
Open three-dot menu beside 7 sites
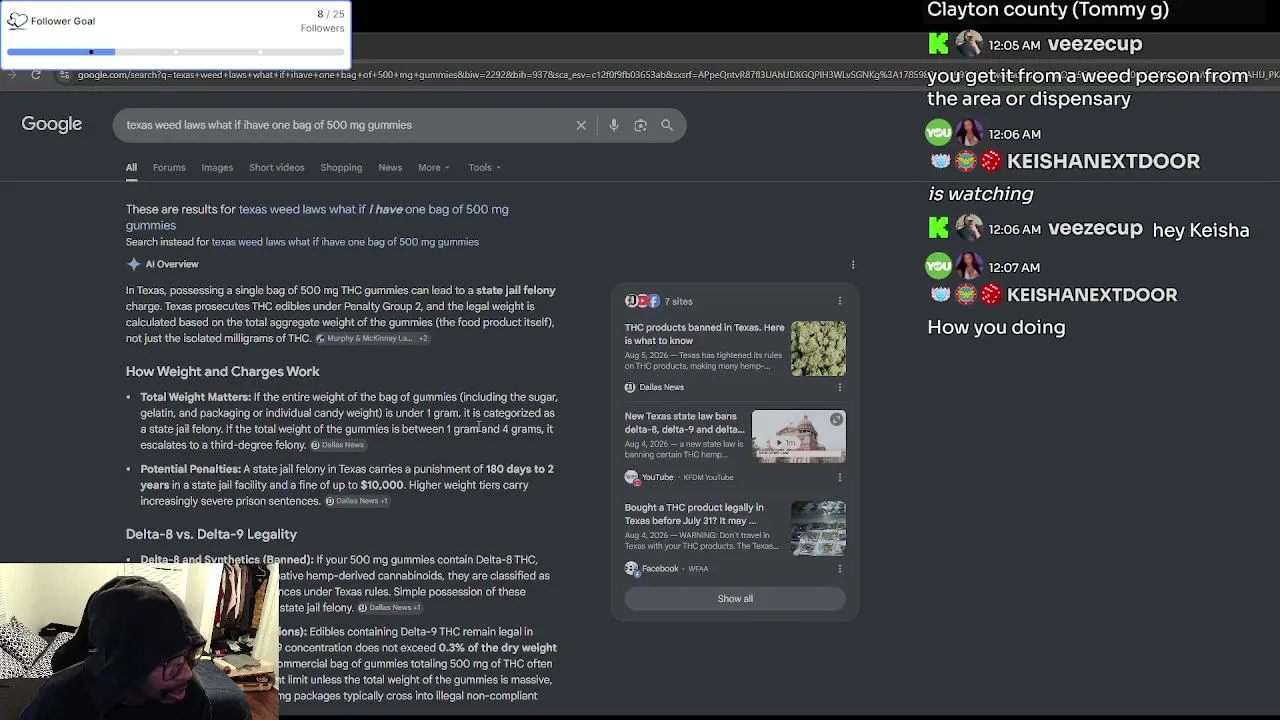840,301
